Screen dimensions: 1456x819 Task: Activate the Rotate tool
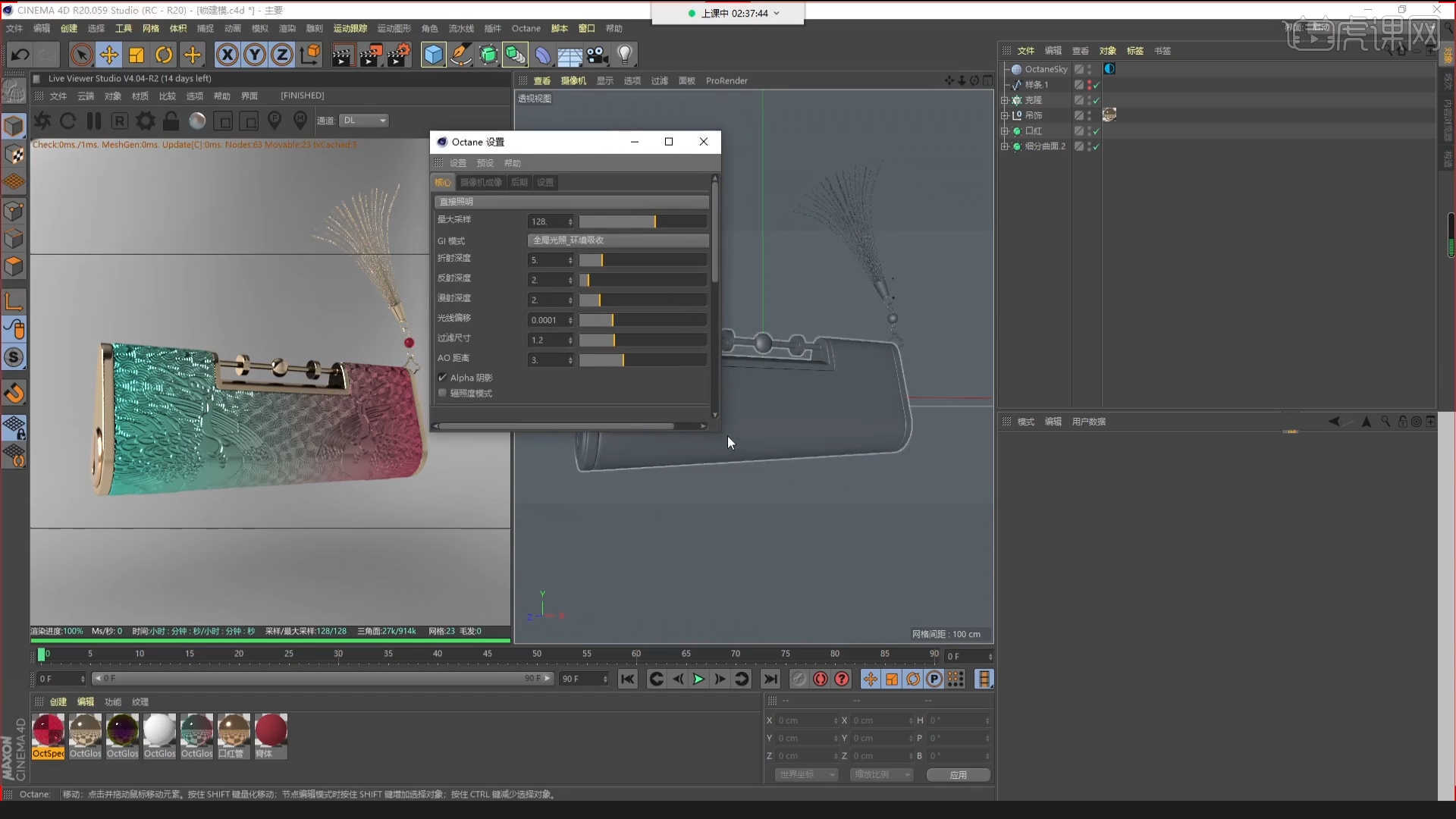point(164,55)
